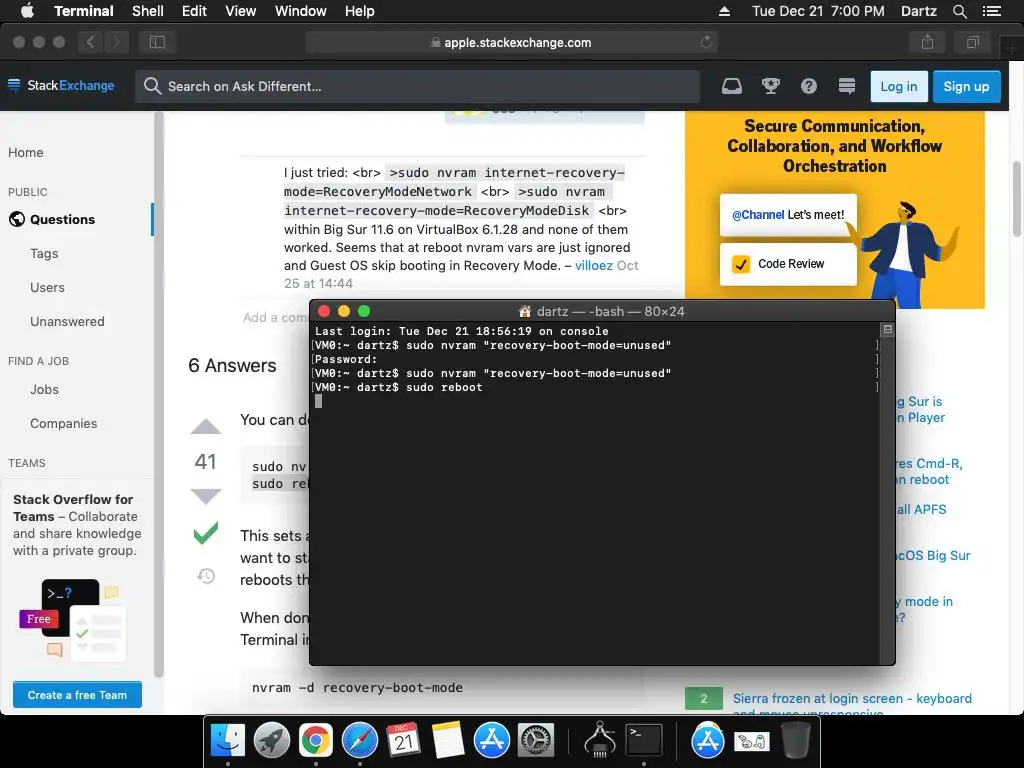
Task: Open the Terminal app menu
Action: click(84, 11)
